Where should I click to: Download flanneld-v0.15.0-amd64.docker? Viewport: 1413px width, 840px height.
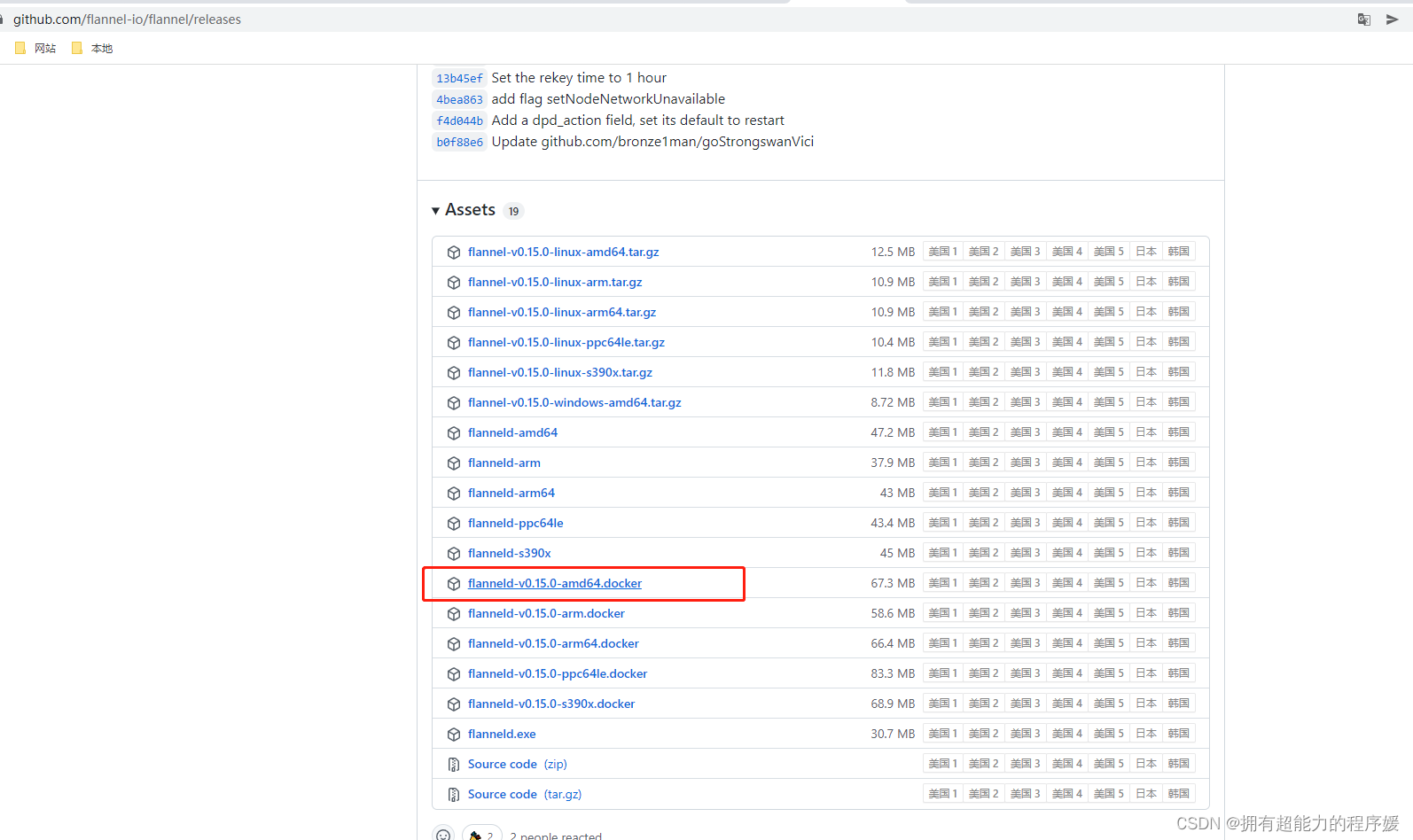pyautogui.click(x=555, y=583)
